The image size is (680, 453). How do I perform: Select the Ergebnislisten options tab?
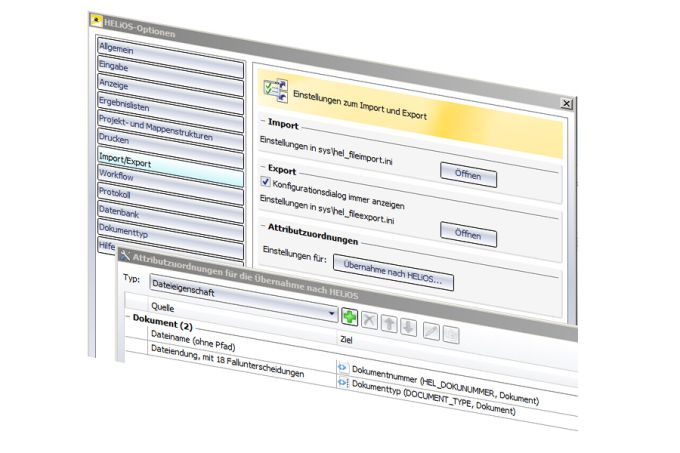coord(170,114)
